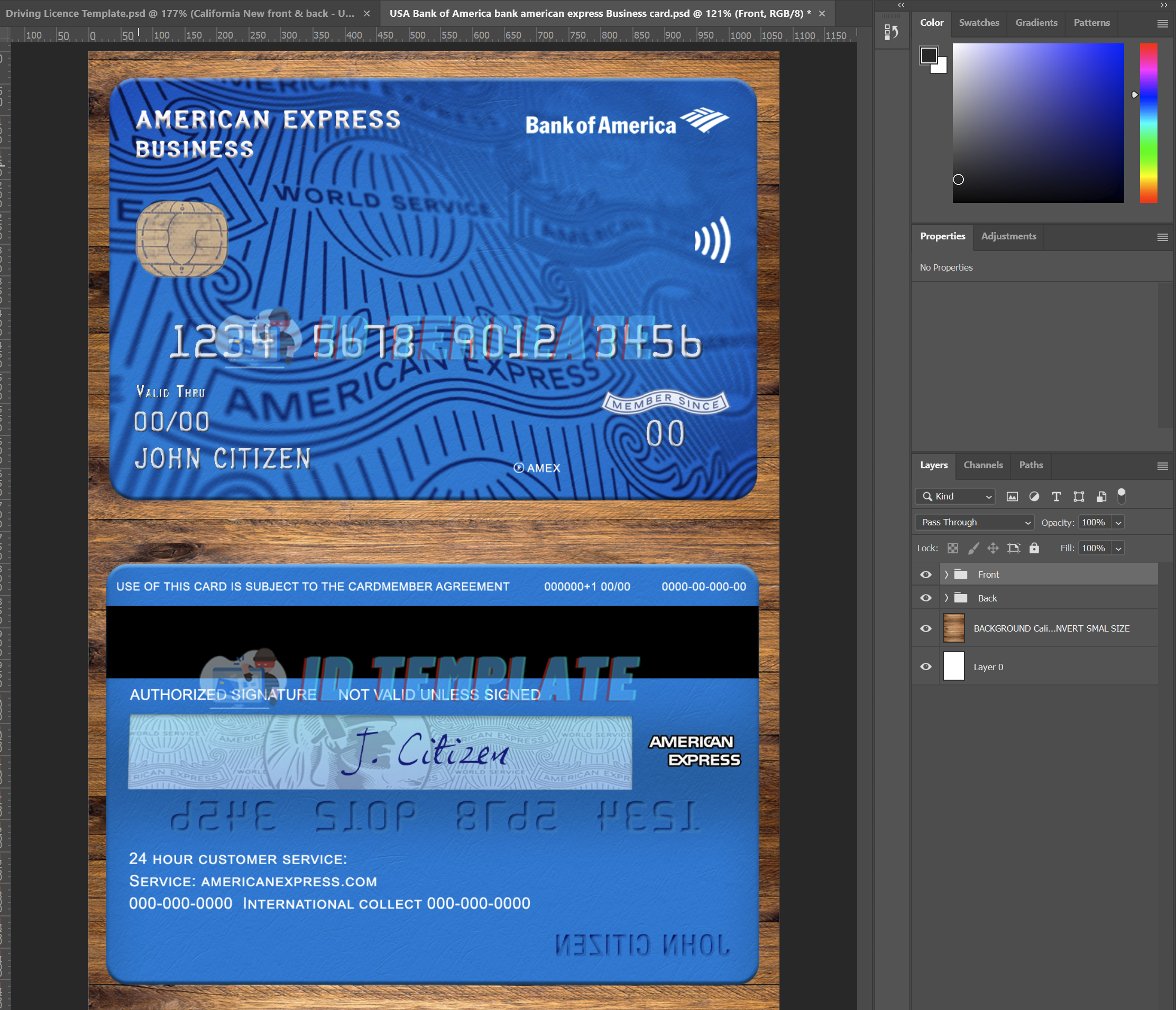Lock position move icon
The width and height of the screenshot is (1176, 1010).
[993, 548]
